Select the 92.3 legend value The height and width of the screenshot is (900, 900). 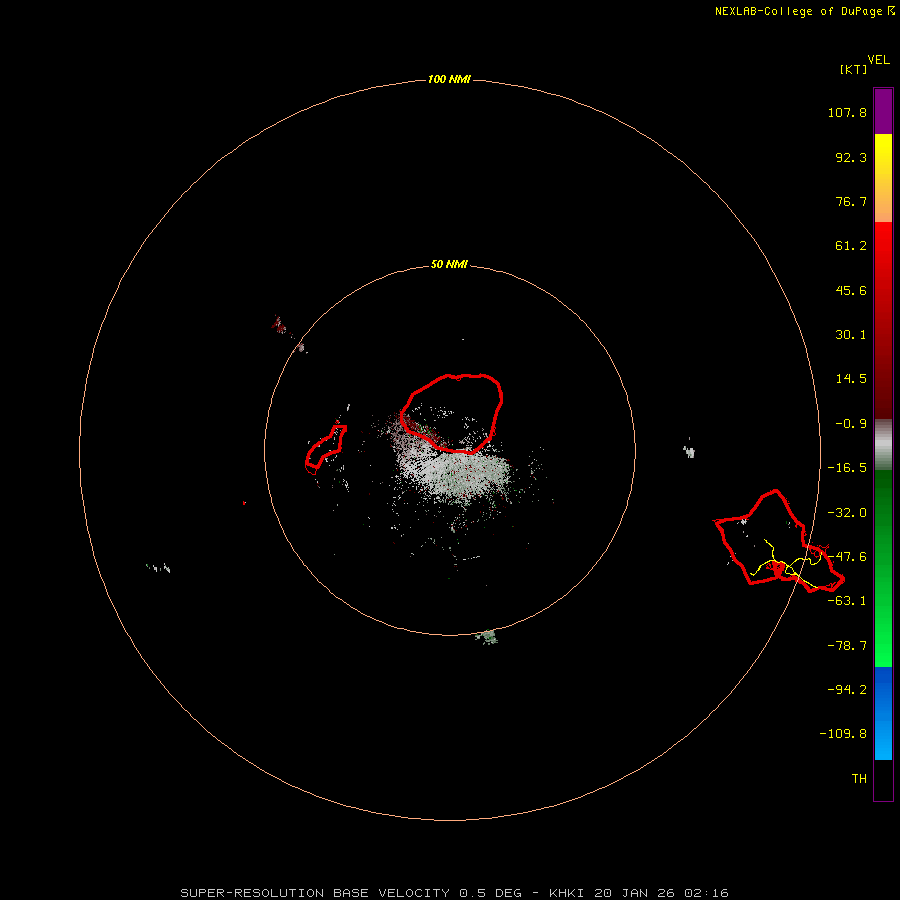pyautogui.click(x=851, y=157)
